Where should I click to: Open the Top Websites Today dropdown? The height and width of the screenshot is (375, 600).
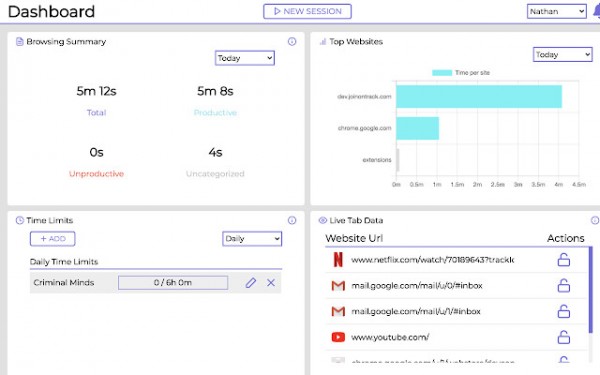pyautogui.click(x=562, y=55)
